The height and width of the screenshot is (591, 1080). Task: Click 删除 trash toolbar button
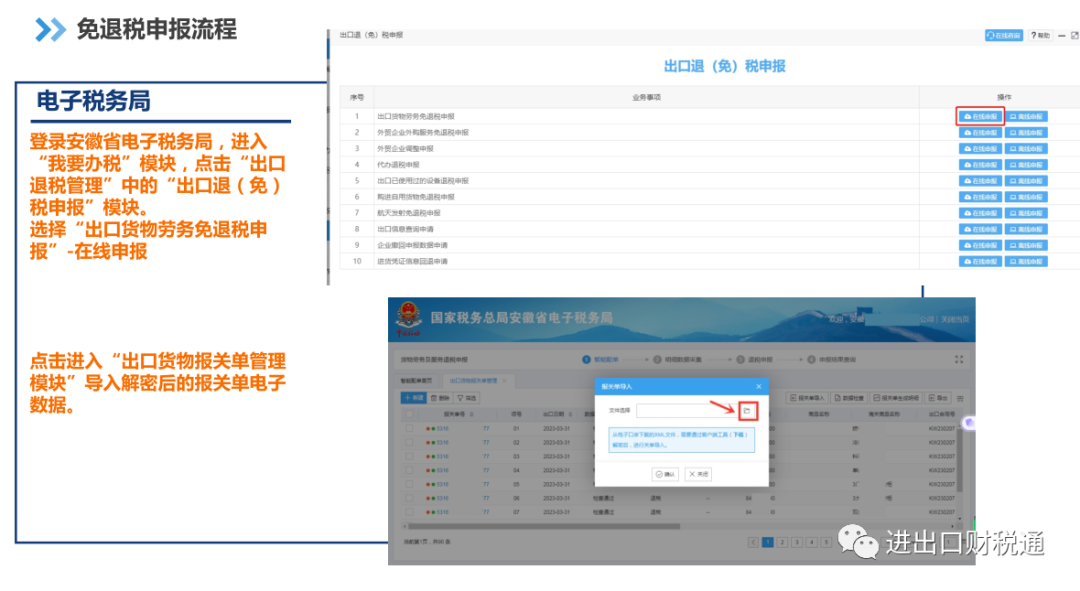click(x=440, y=397)
